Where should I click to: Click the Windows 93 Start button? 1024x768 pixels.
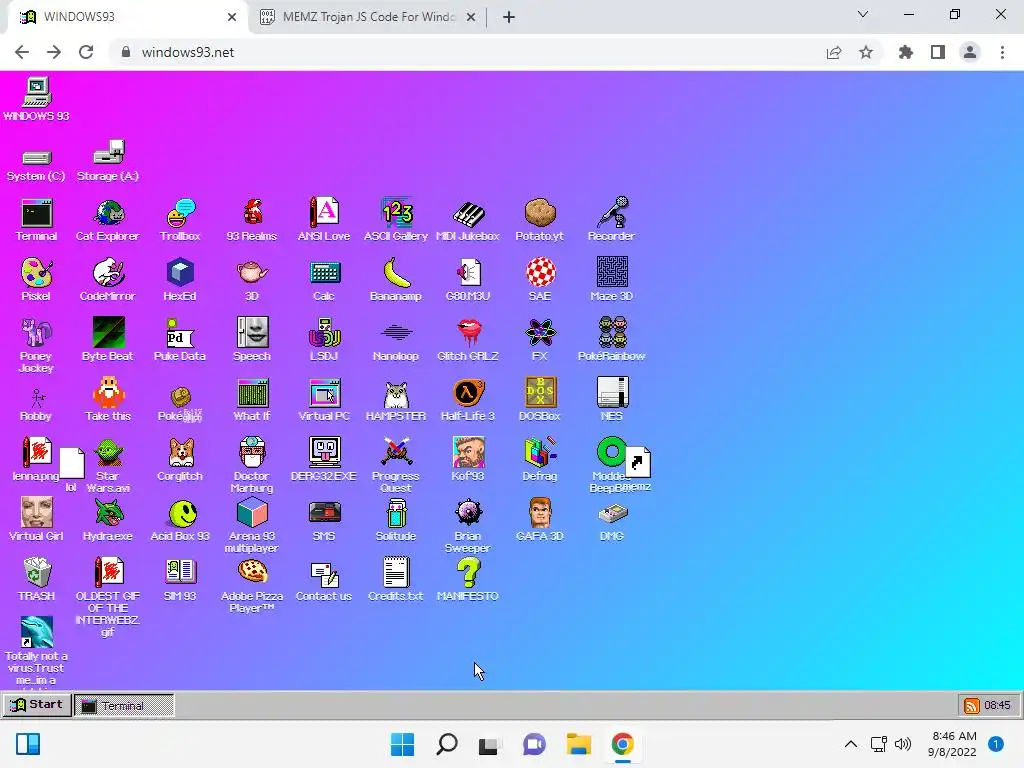coord(37,705)
